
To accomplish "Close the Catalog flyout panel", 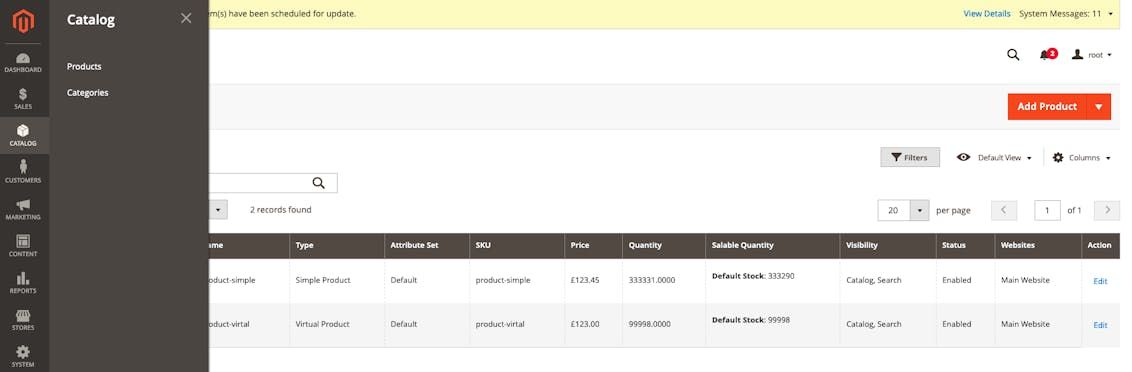I will coord(186,18).
